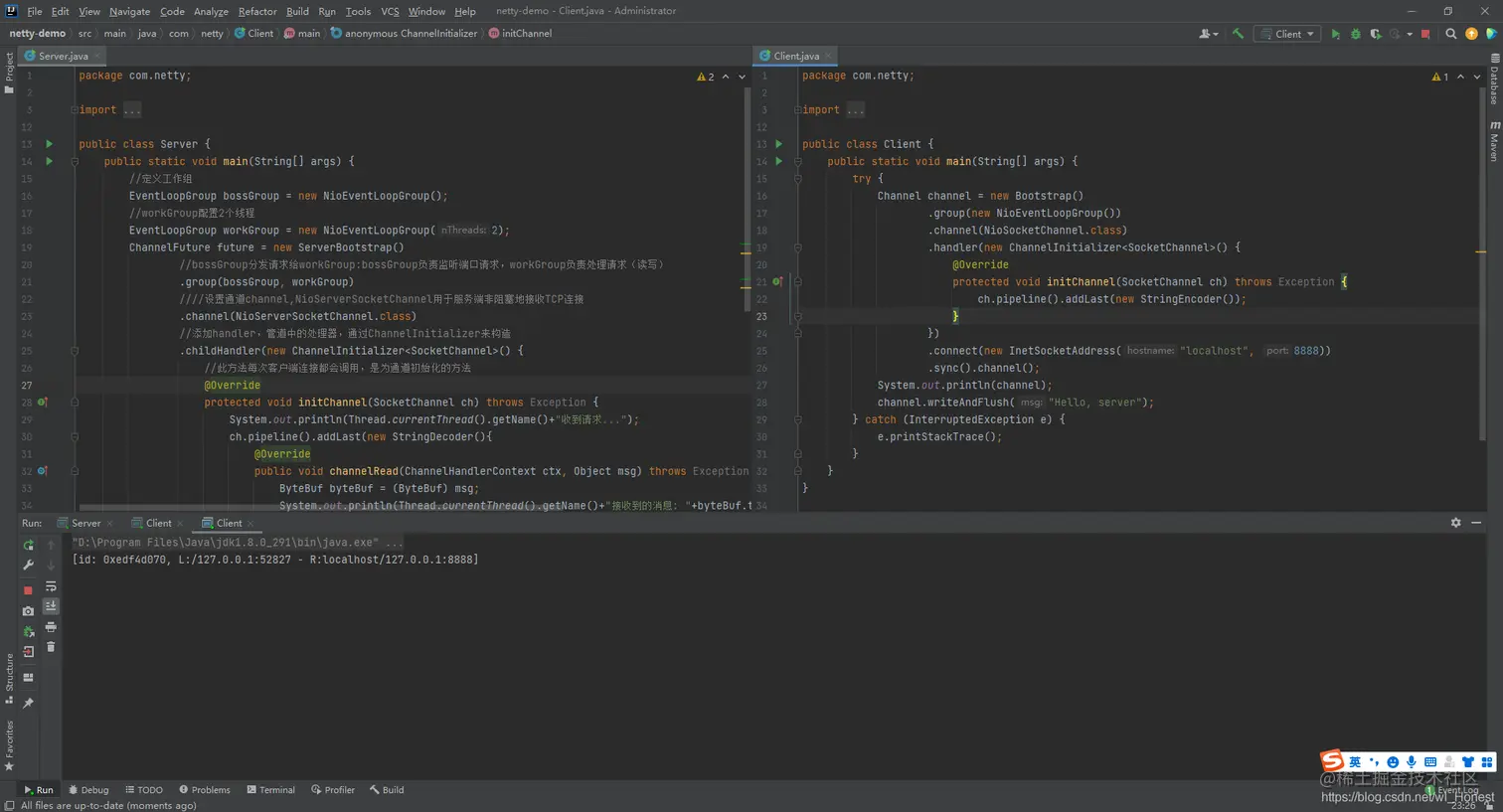The image size is (1503, 812).
Task: Open the Problems tool window
Action: pos(204,790)
